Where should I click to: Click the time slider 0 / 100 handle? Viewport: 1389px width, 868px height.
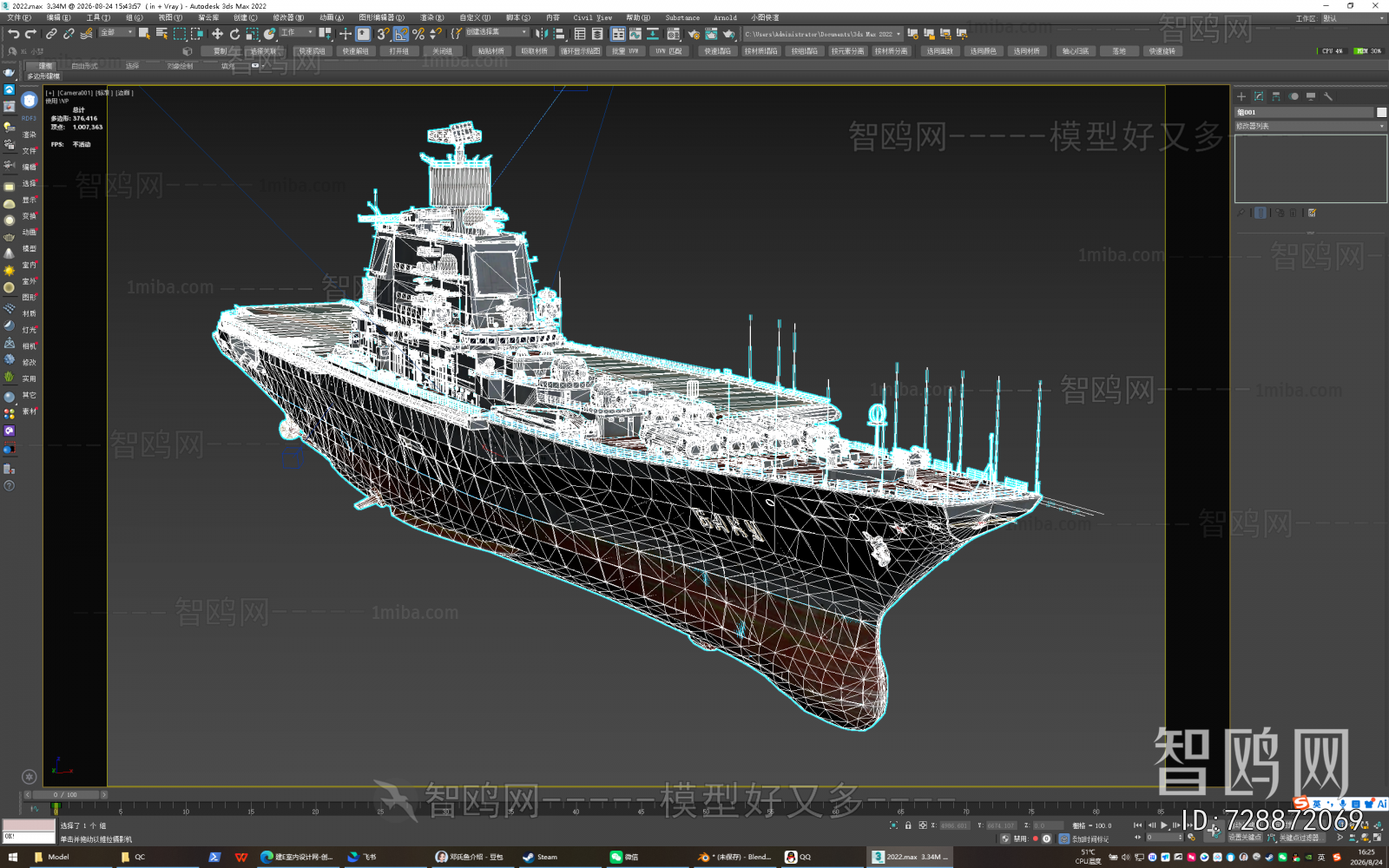[65, 794]
